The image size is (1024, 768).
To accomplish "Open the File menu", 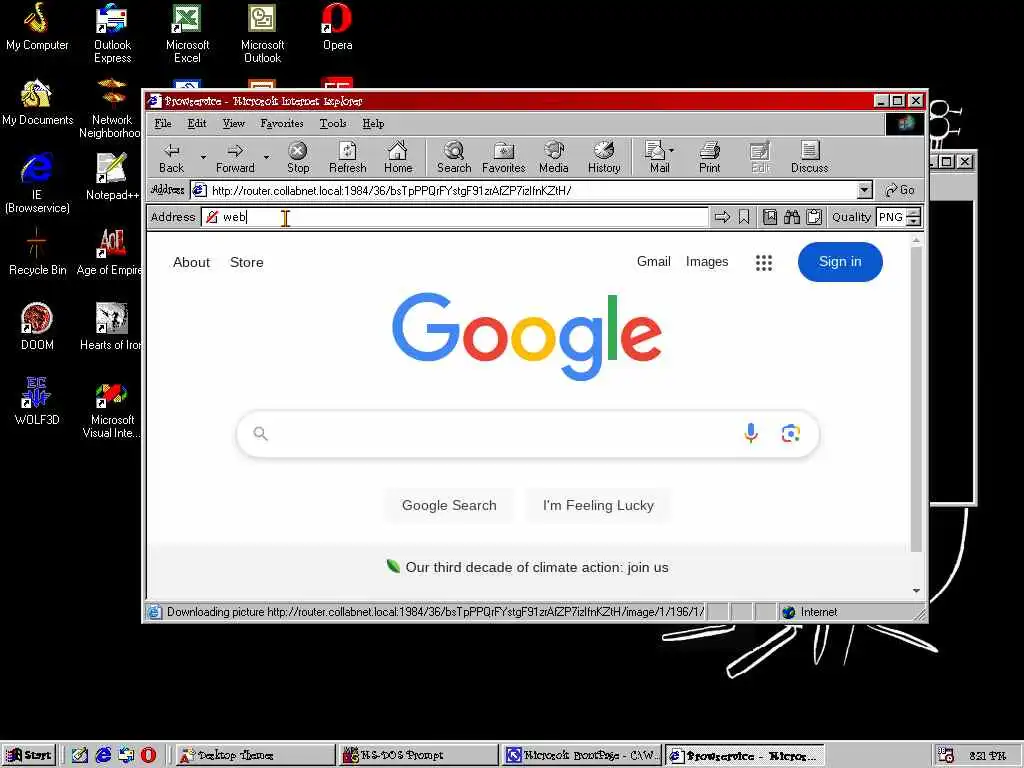I will click(163, 123).
